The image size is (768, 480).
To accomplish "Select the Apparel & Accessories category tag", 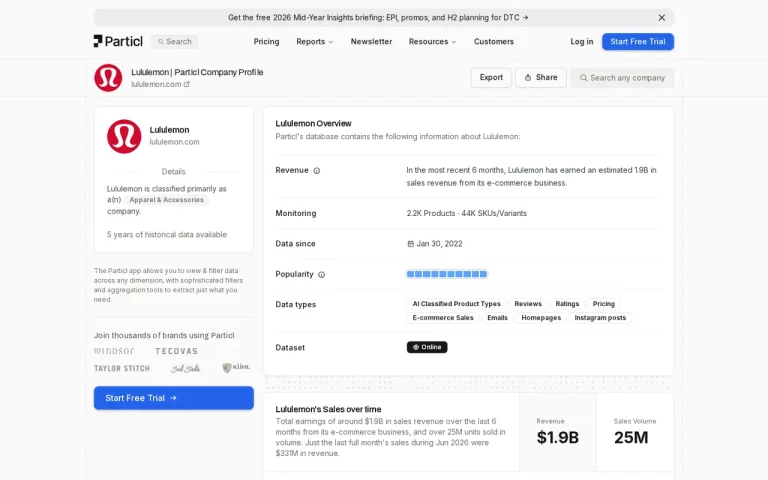I will pyautogui.click(x=167, y=200).
